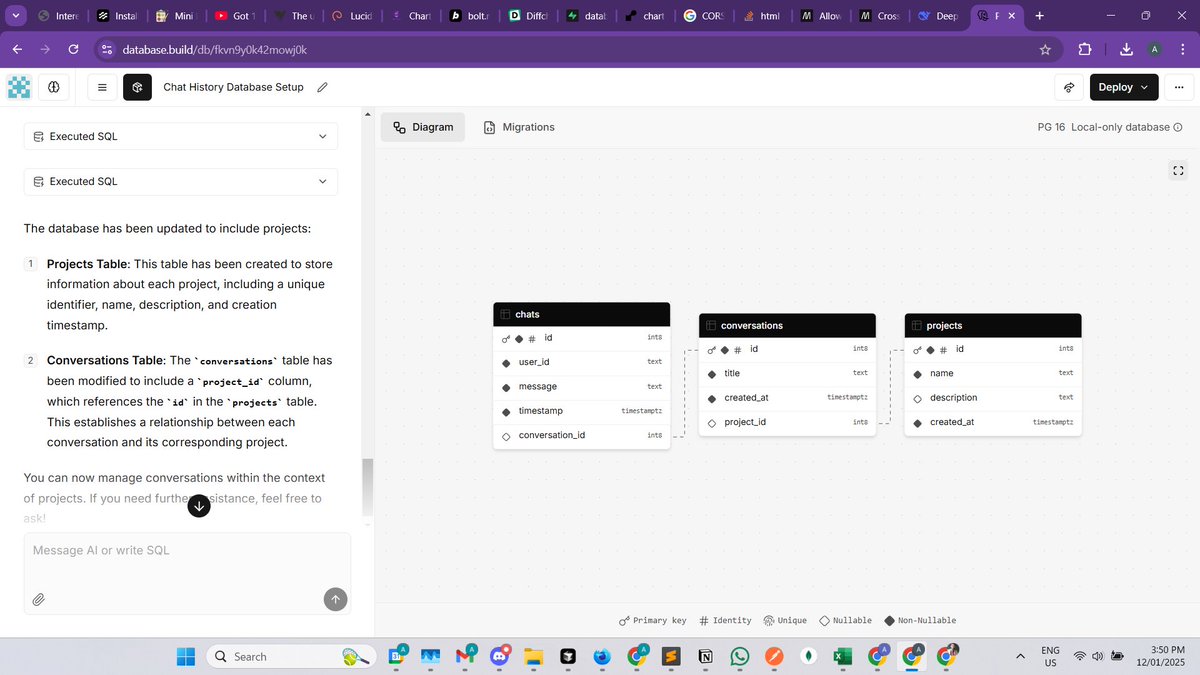The image size is (1200, 675).
Task: Select the projects table header
Action: (x=993, y=325)
